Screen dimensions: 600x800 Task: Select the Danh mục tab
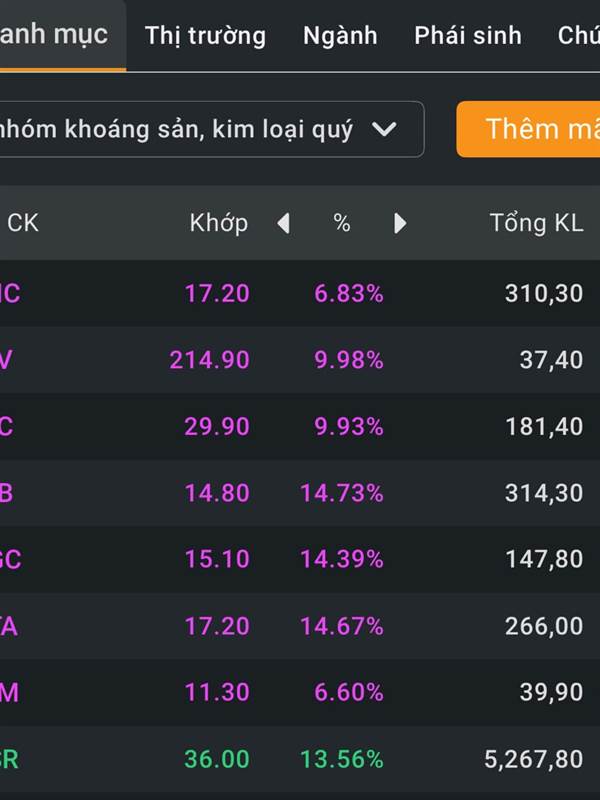(x=55, y=35)
